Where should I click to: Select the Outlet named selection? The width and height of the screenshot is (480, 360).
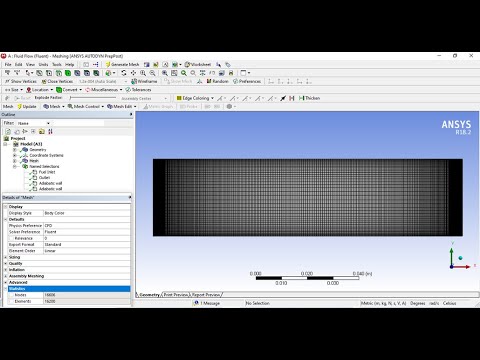coord(44,178)
